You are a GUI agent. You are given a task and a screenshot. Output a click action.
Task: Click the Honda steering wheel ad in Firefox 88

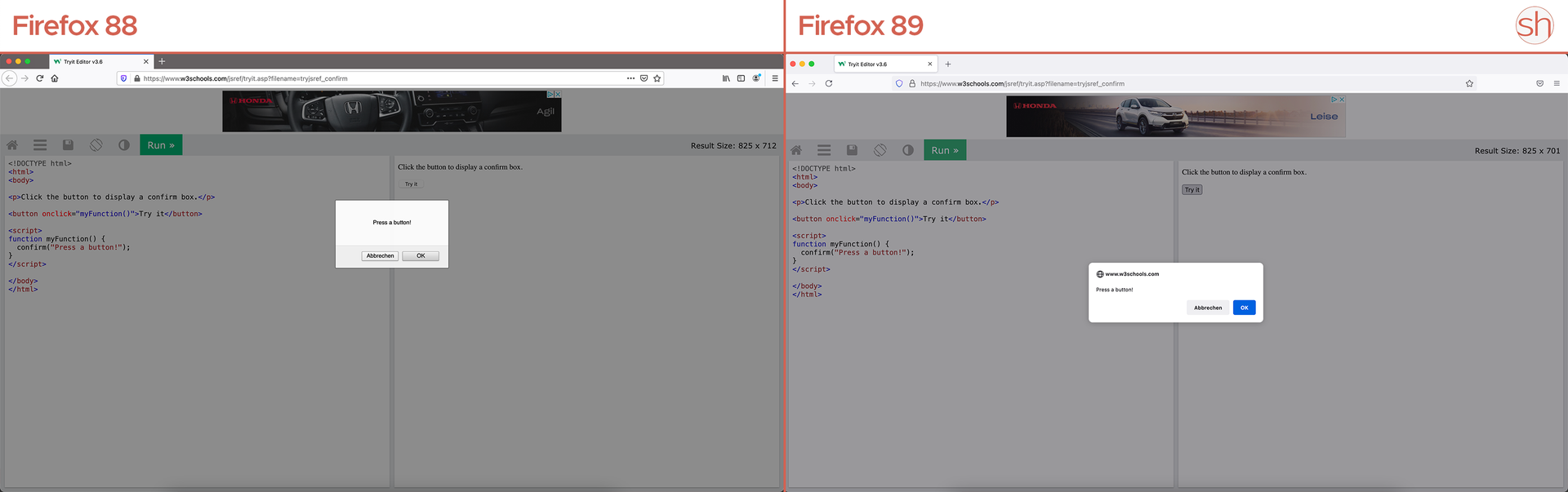392,111
